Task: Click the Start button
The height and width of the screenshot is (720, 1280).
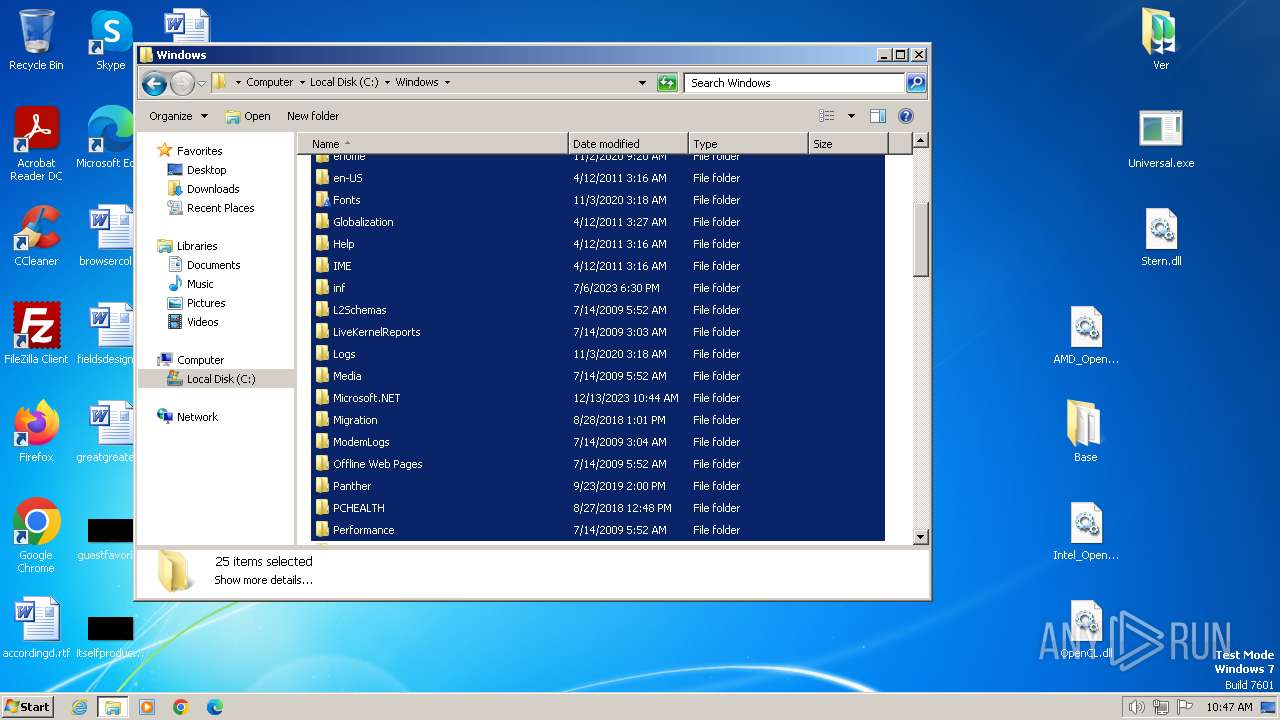Action: click(x=27, y=707)
